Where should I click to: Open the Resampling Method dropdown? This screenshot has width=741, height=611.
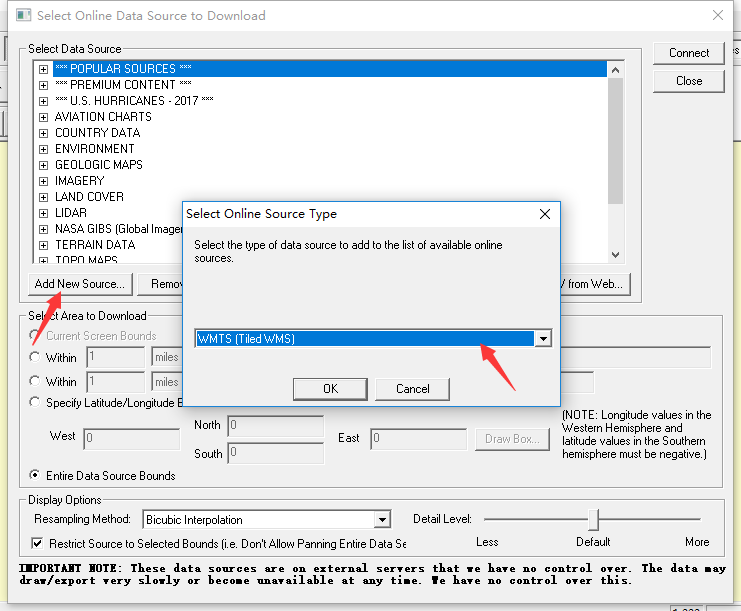point(381,520)
